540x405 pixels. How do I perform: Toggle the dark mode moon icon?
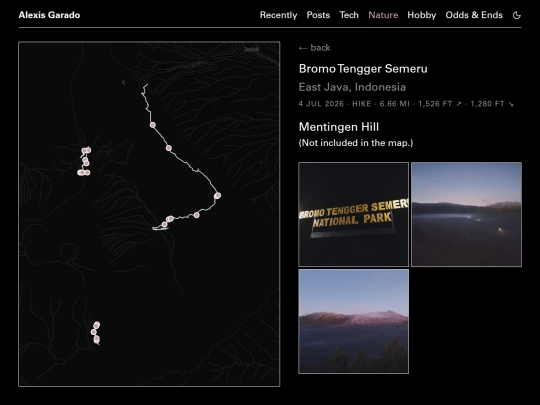tap(517, 15)
